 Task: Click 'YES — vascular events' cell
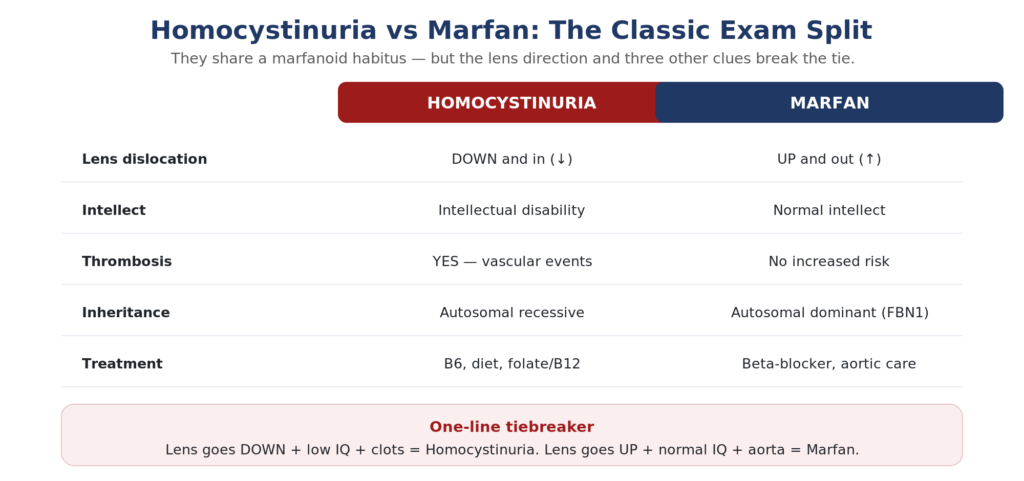(512, 262)
